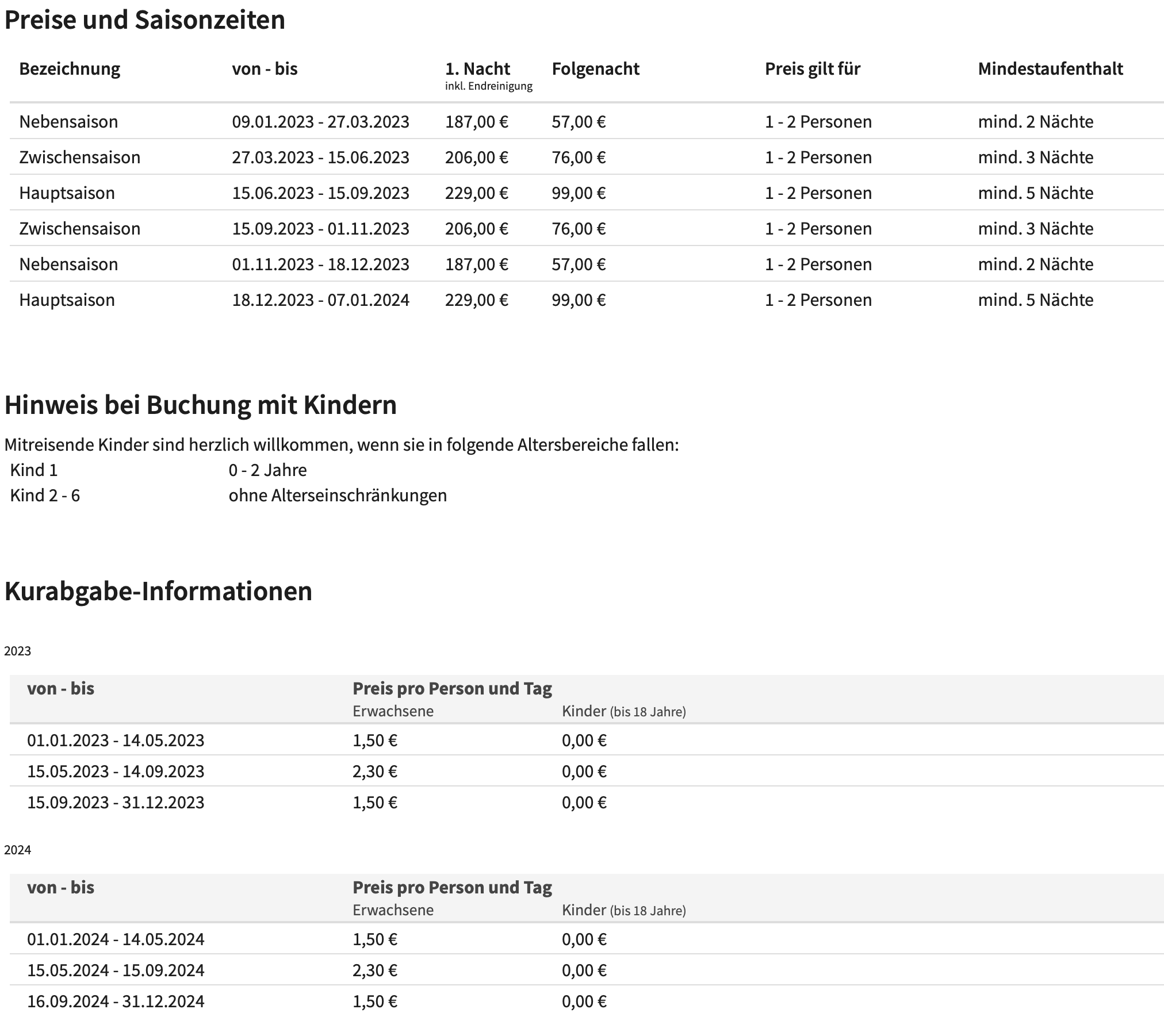Click Zwischensaison date range 27.03.2023 - 15.06.2023
Screen dimensions: 1164x1036
pos(320,158)
